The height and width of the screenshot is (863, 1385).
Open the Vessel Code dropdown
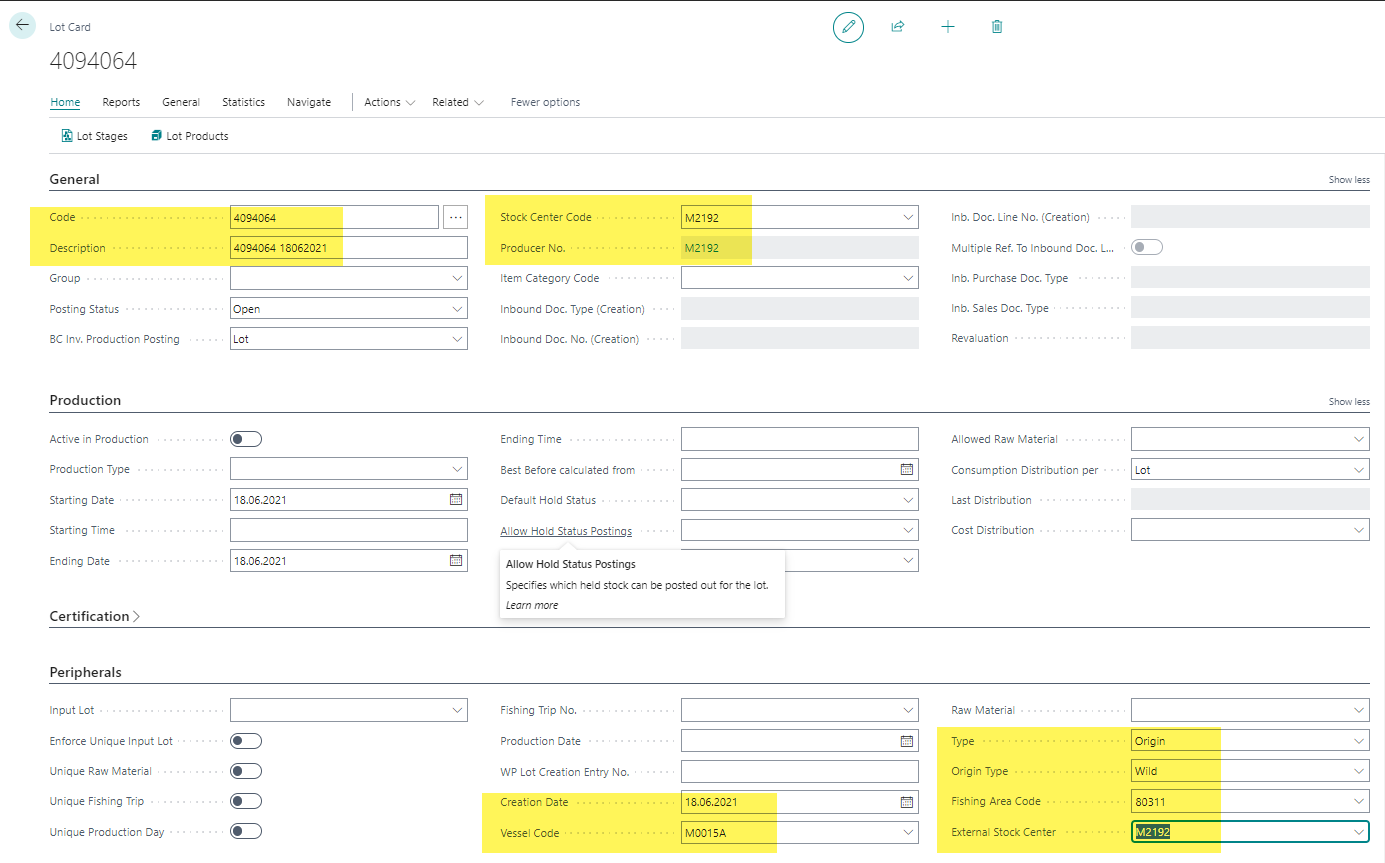pyautogui.click(x=908, y=832)
